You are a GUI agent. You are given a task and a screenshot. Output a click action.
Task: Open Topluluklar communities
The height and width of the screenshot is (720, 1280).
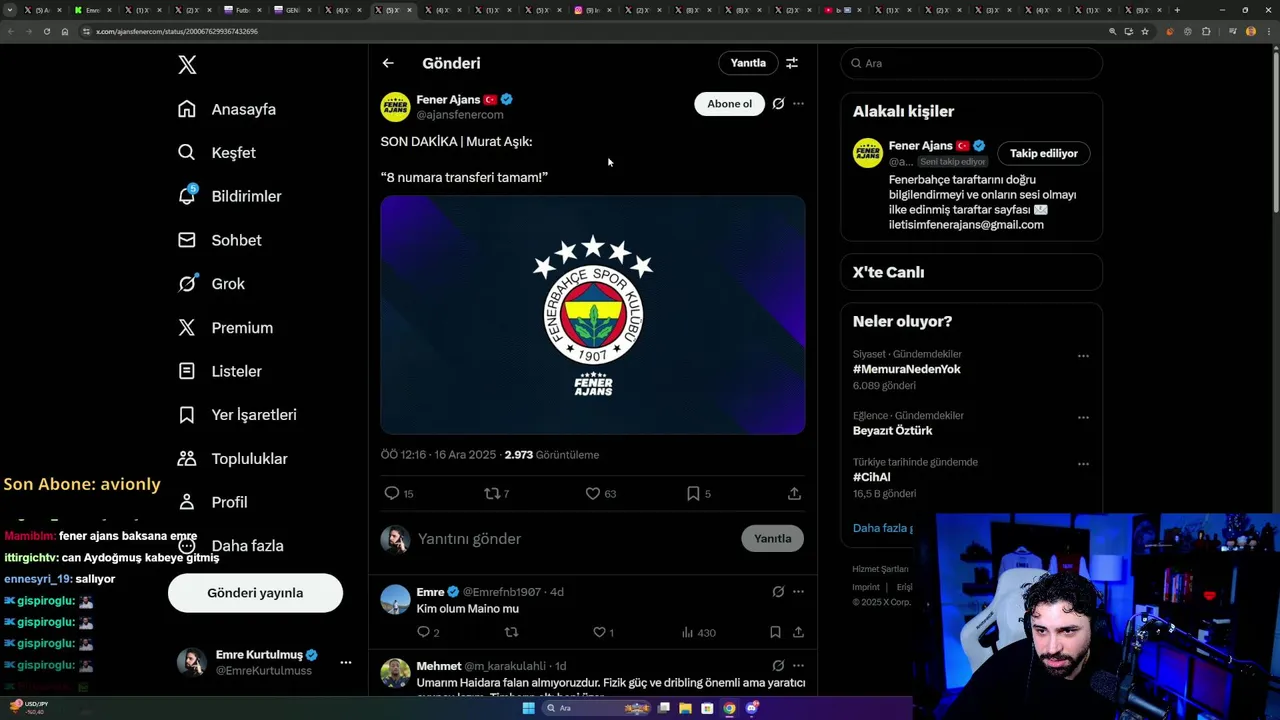pyautogui.click(x=232, y=459)
